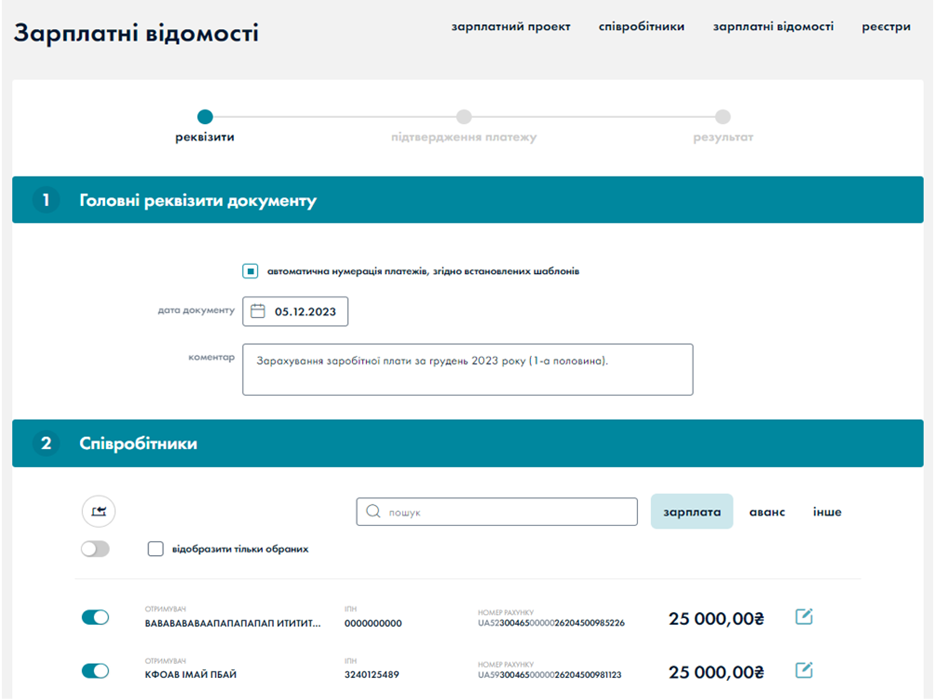Navigate to 'зарплатний проект'
935x699 pixels.
510,27
